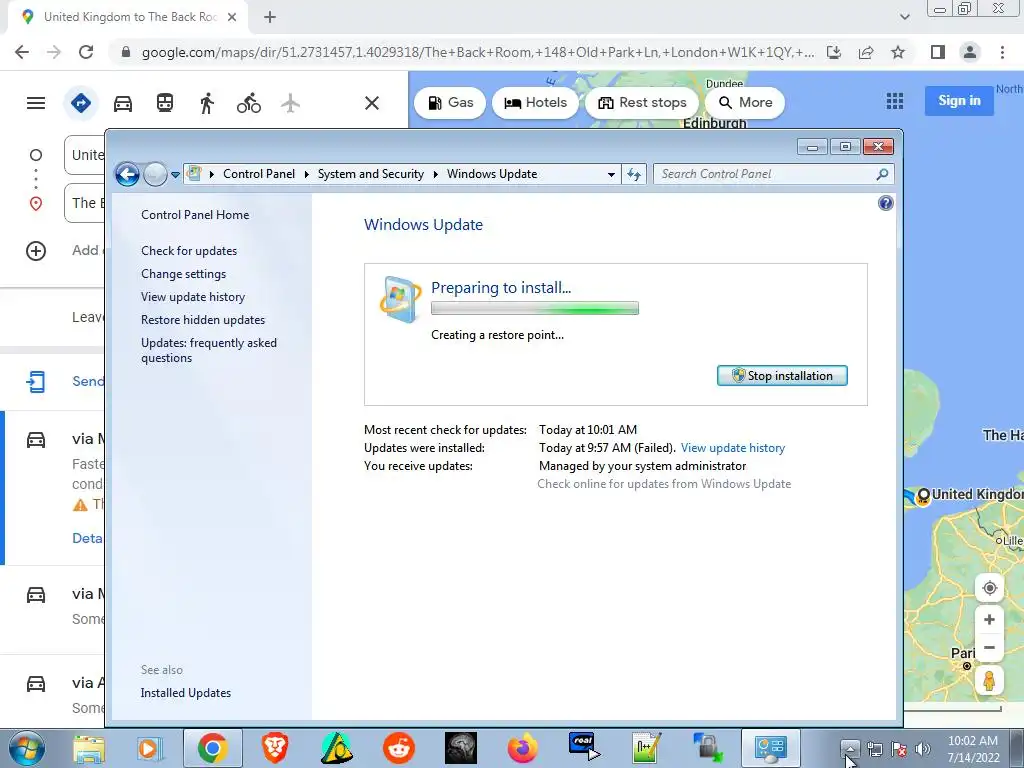This screenshot has height=768, width=1024.
Task: Bookmark this page with the star icon
Action: [x=898, y=52]
